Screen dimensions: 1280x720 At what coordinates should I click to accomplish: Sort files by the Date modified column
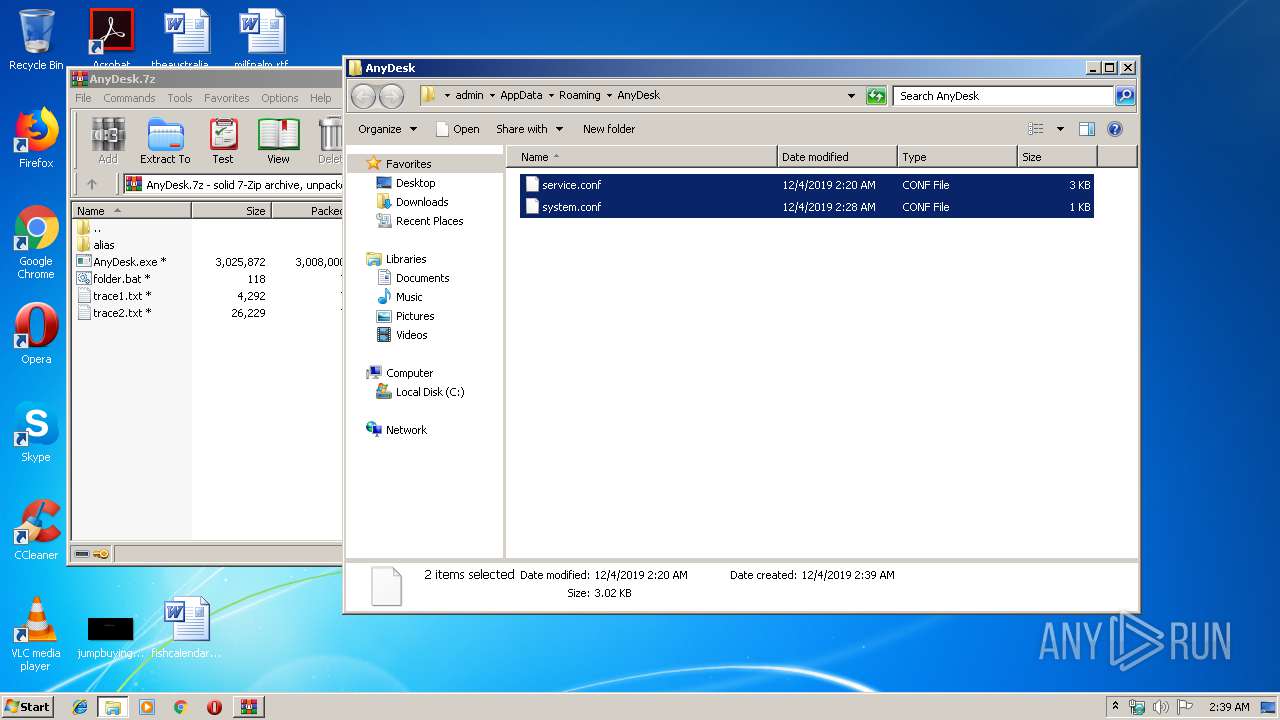pyautogui.click(x=837, y=157)
